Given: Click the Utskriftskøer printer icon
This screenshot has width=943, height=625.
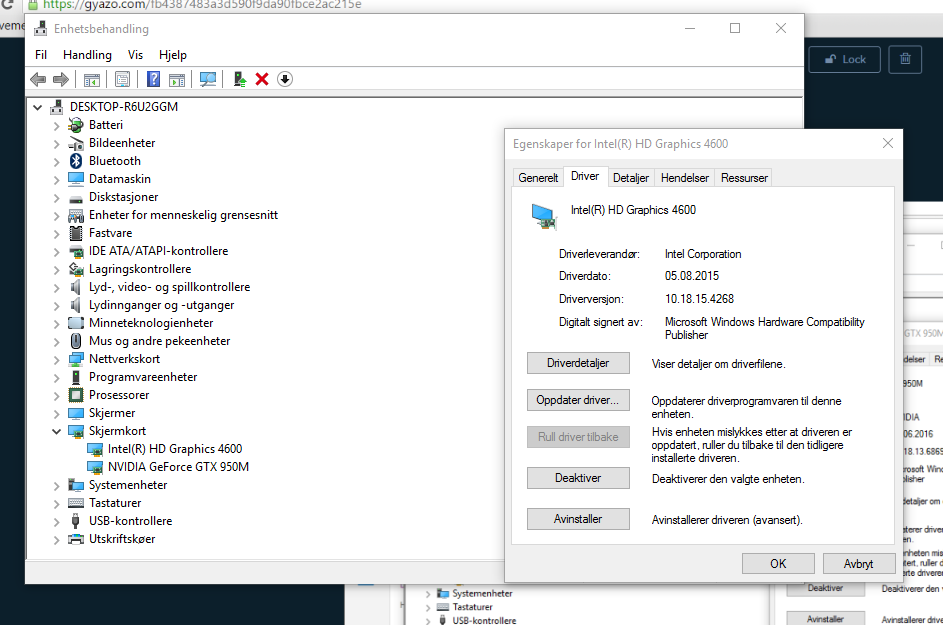Looking at the screenshot, I should pos(76,539).
